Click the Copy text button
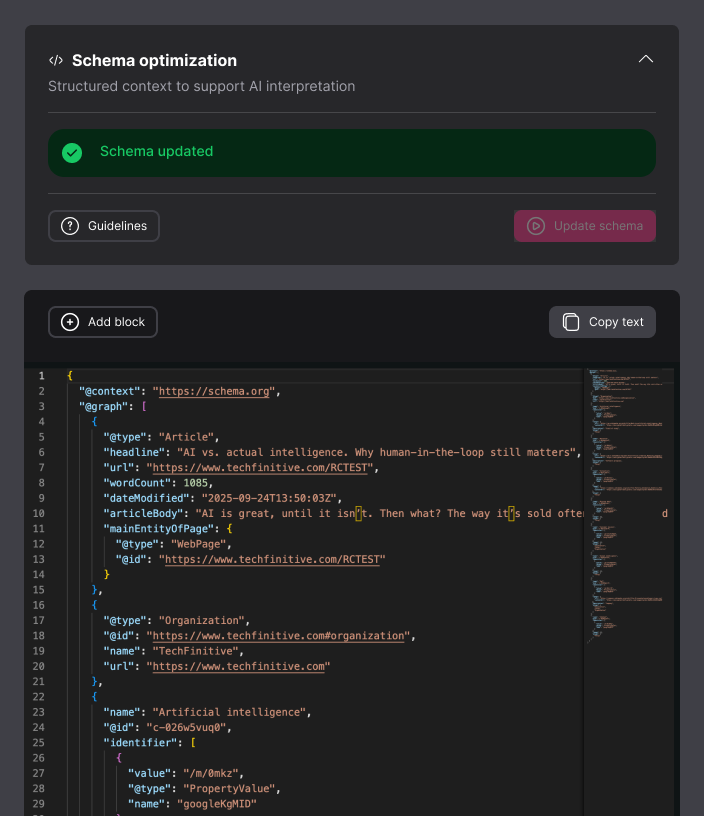Image resolution: width=704 pixels, height=816 pixels. 602,322
